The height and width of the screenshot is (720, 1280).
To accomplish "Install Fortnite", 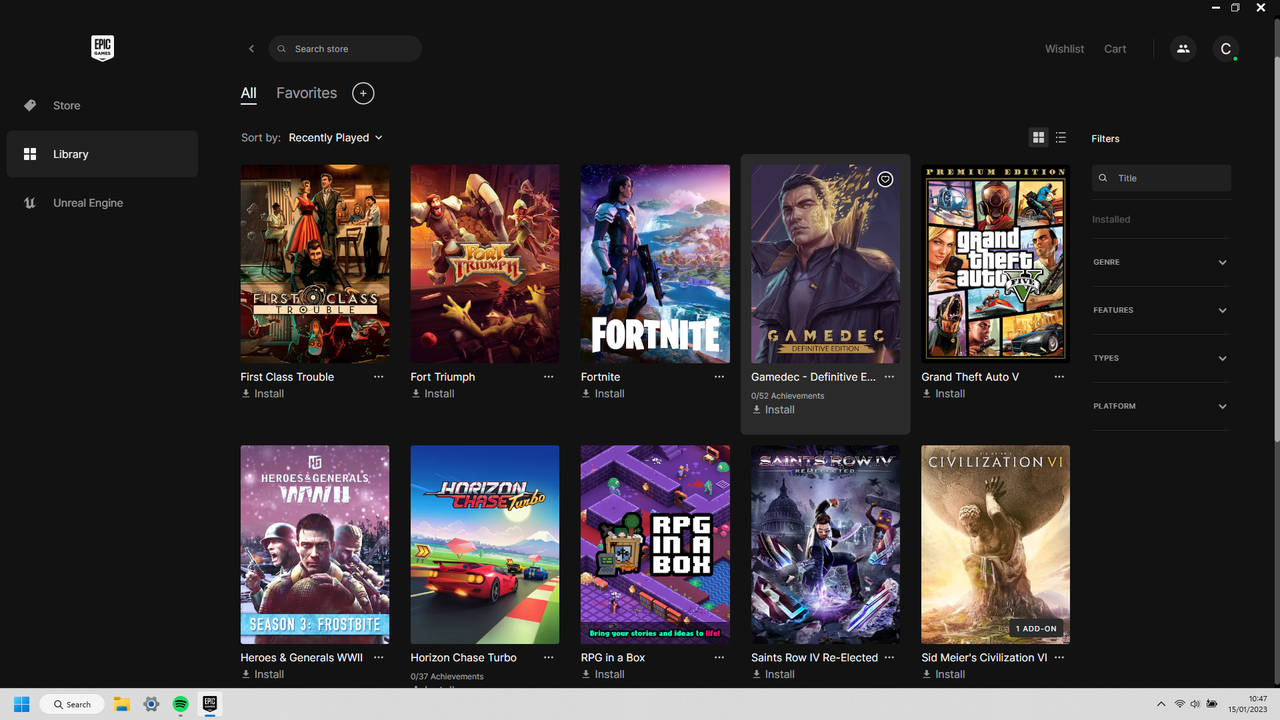I will tap(603, 394).
